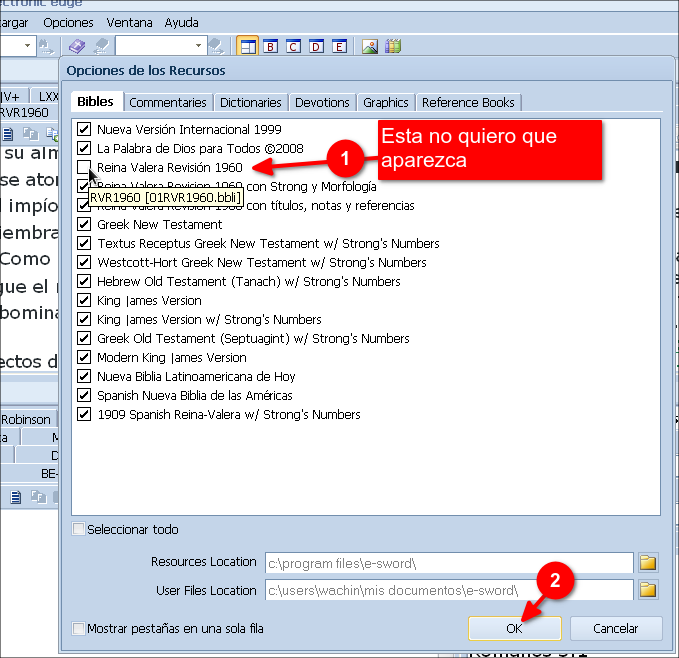Click the grayed lookup icon after the middle dropdown
This screenshot has width=679, height=658.
(x=216, y=46)
